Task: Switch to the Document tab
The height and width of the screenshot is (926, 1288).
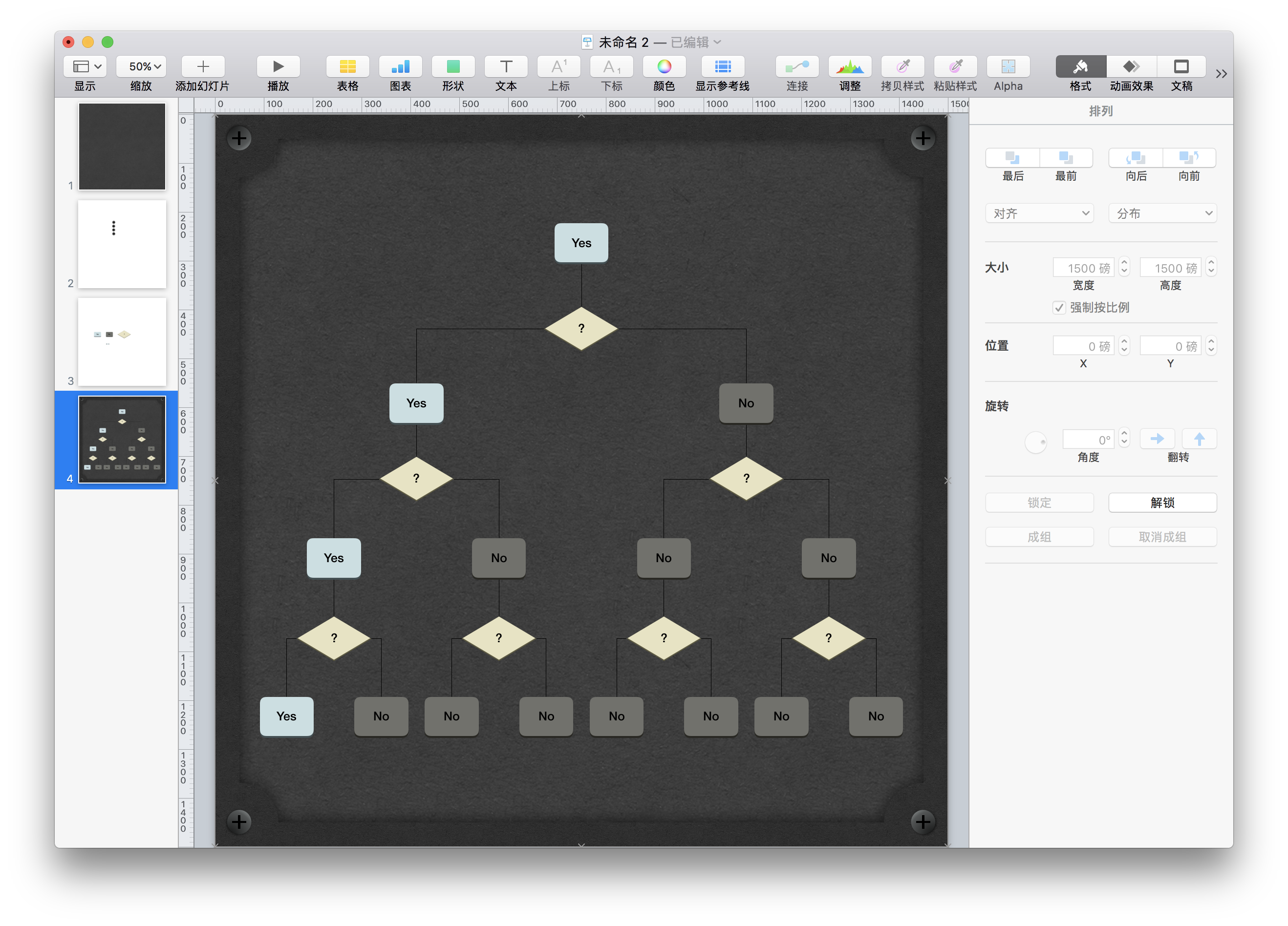Action: [x=1181, y=67]
